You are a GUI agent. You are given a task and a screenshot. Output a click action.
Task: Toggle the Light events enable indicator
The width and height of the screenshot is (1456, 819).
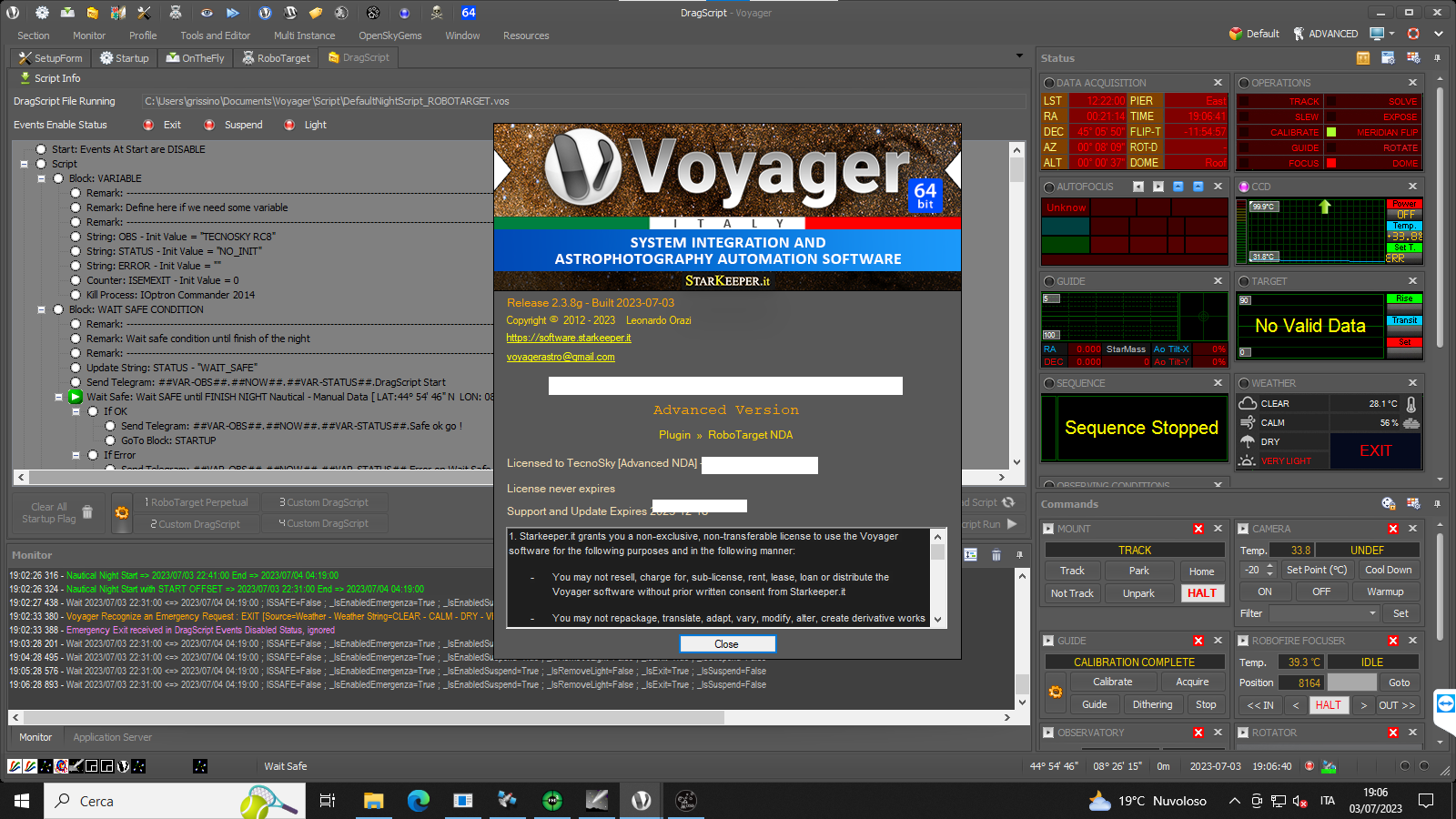click(x=289, y=125)
